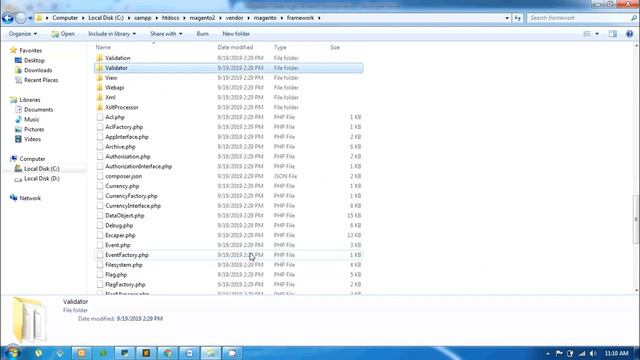Expand the arrow after htdocs breadcrumb
The image size is (640, 360).
point(184,18)
